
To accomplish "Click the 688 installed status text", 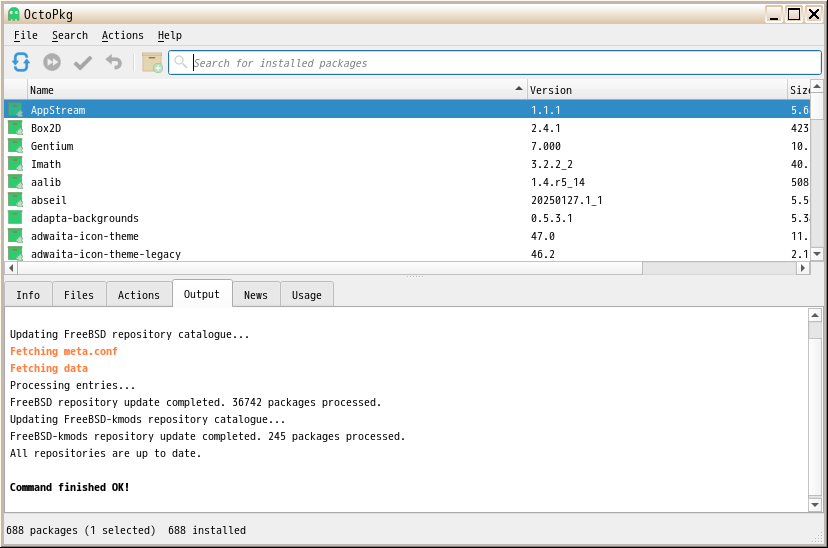I will [x=206, y=530].
